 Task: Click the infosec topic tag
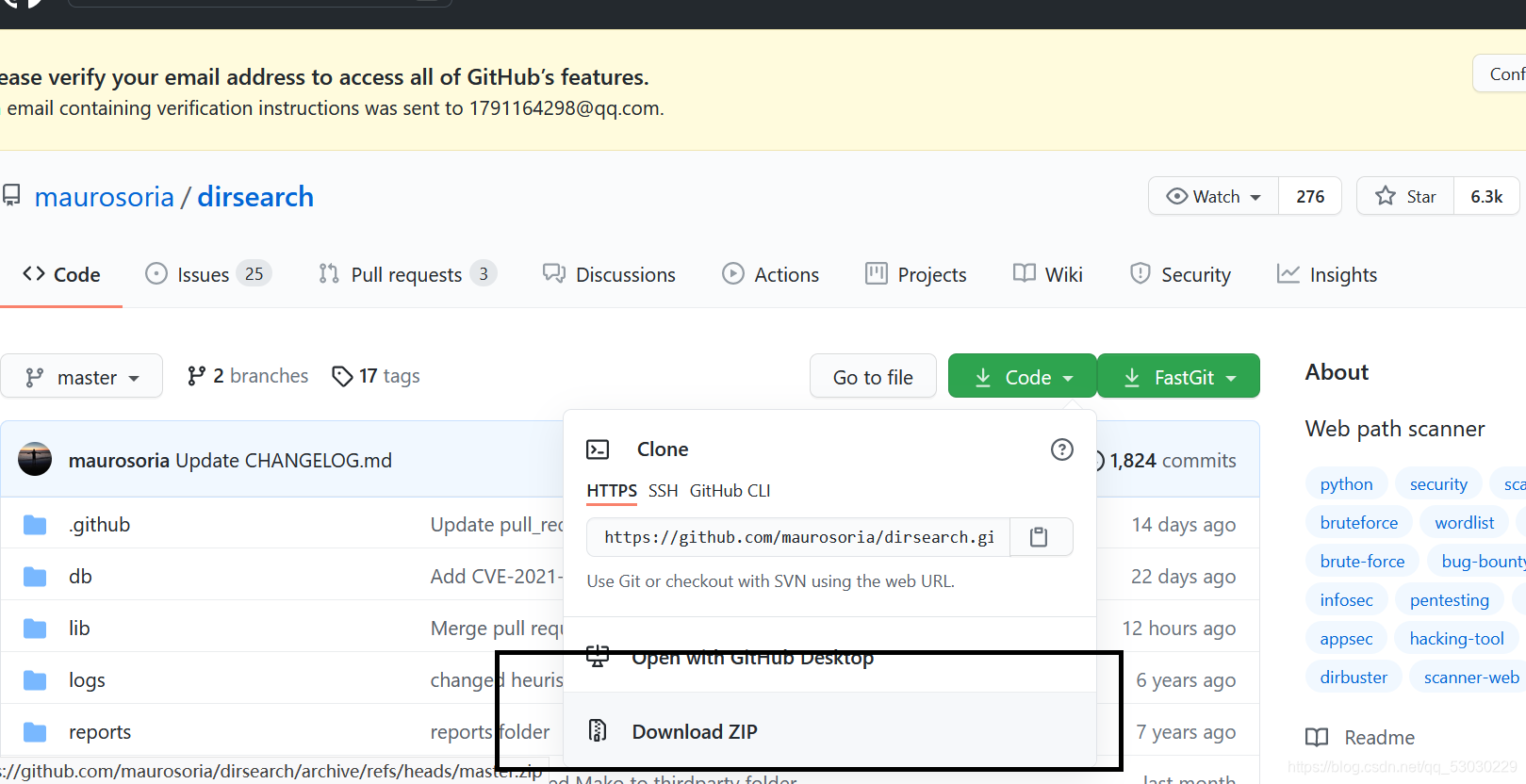point(1346,599)
